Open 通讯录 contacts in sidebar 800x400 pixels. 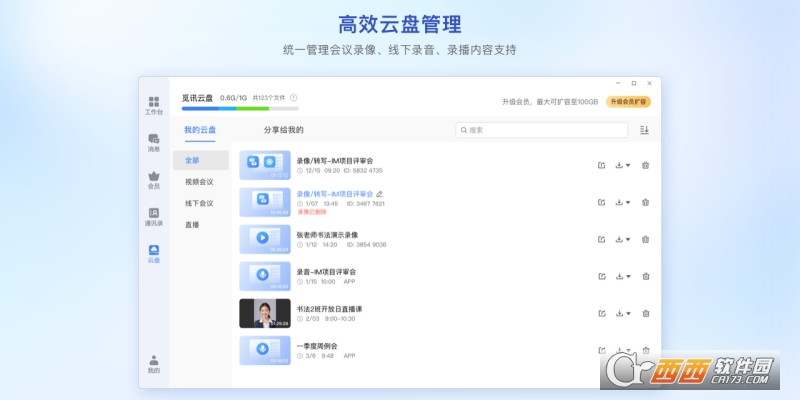153,217
